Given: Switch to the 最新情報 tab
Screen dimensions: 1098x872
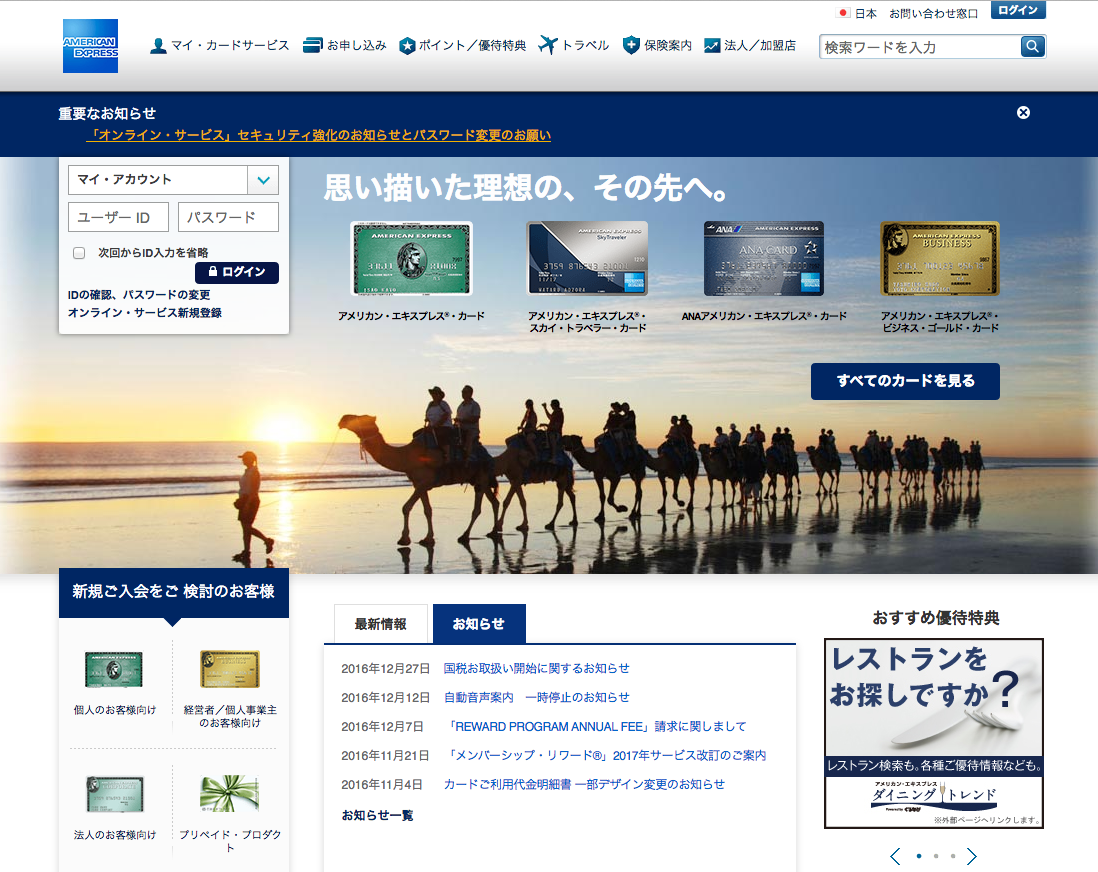Looking at the screenshot, I should click(381, 623).
